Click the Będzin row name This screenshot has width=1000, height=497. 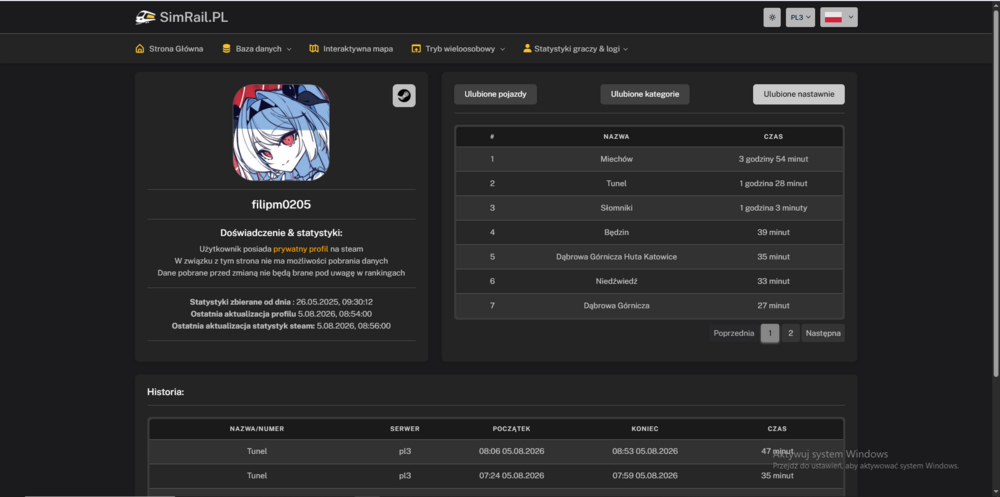(x=617, y=232)
